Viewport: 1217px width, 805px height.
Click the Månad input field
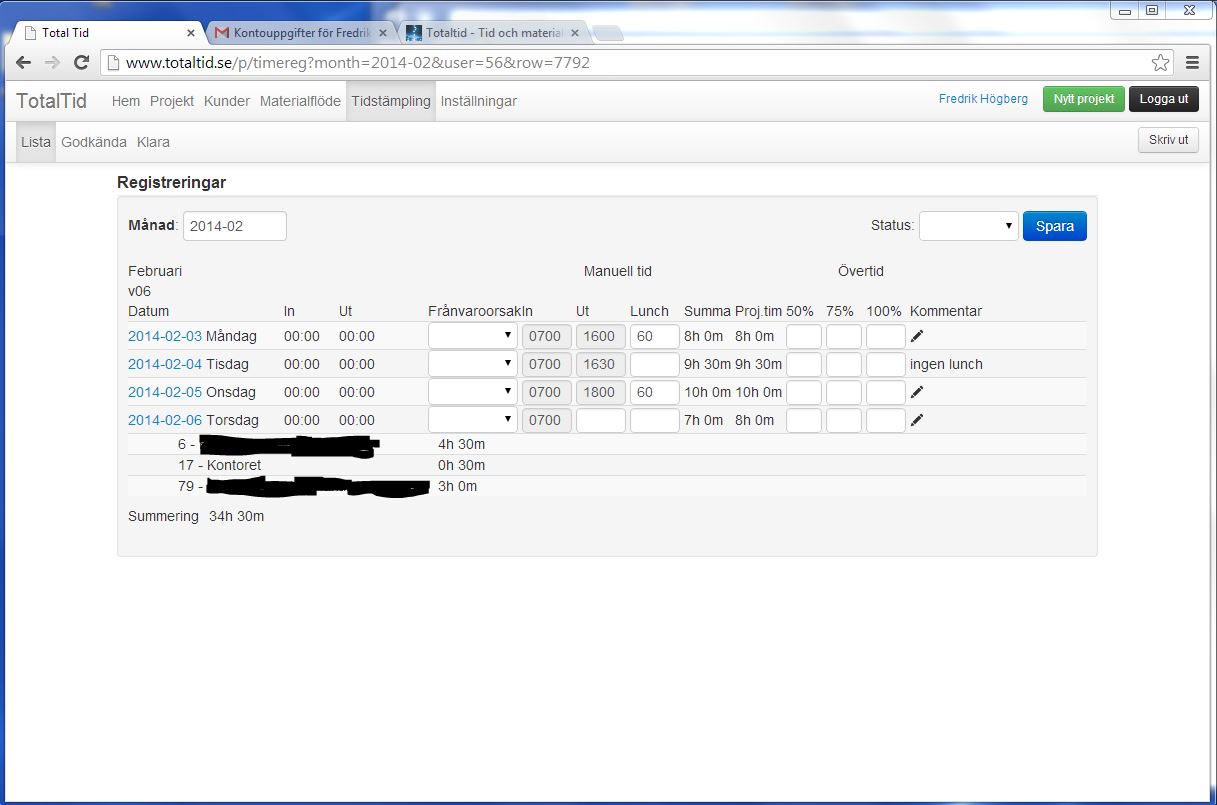[235, 226]
